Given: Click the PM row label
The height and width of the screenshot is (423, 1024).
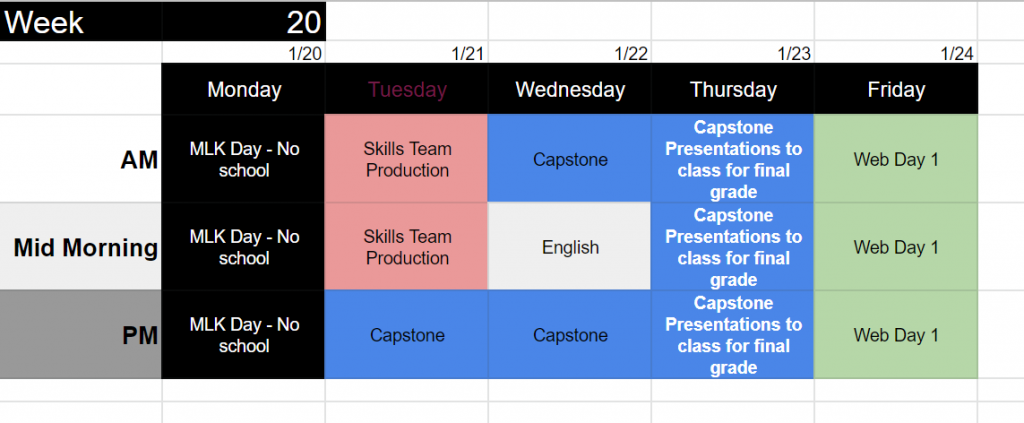Looking at the screenshot, I should coord(81,334).
